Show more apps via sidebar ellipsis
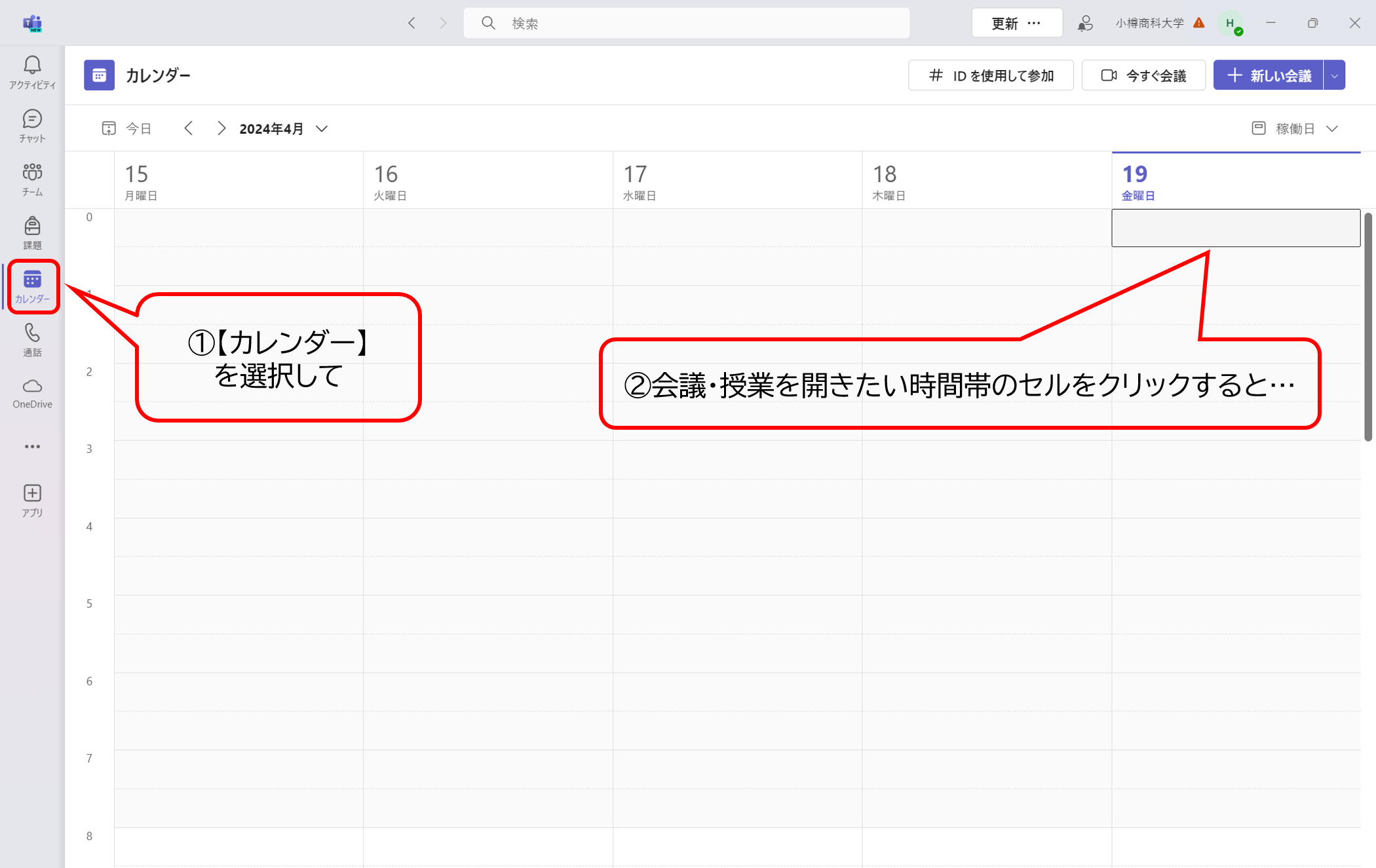Viewport: 1376px width, 868px height. (32, 447)
